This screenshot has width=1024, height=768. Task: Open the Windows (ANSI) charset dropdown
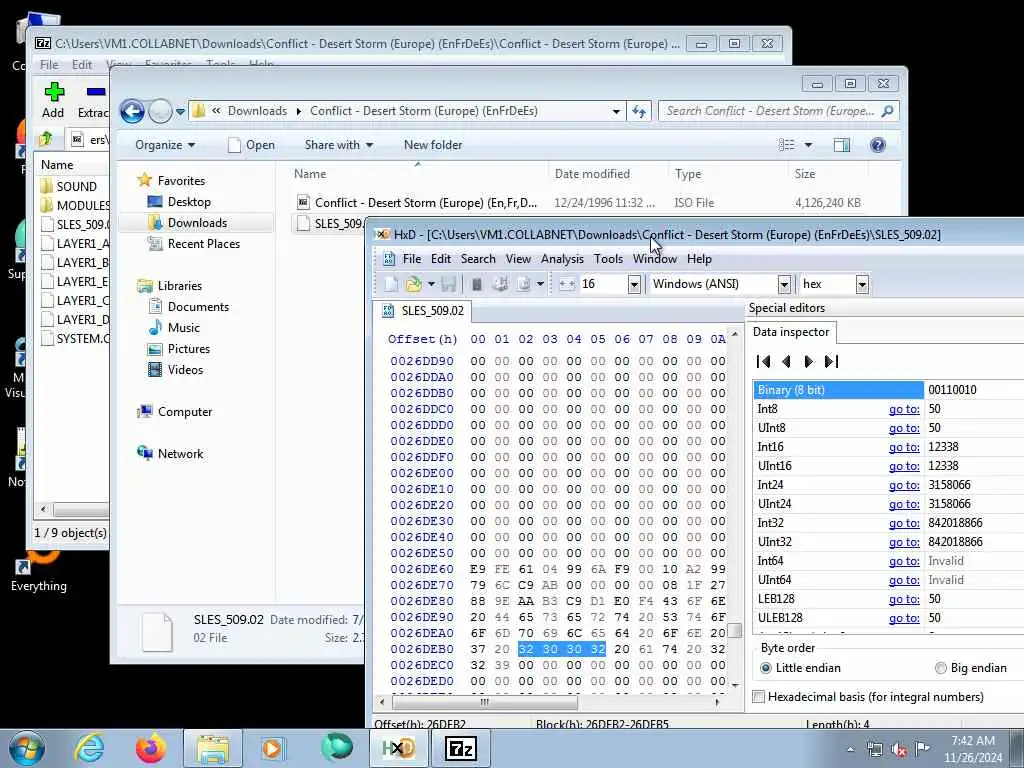coord(784,284)
